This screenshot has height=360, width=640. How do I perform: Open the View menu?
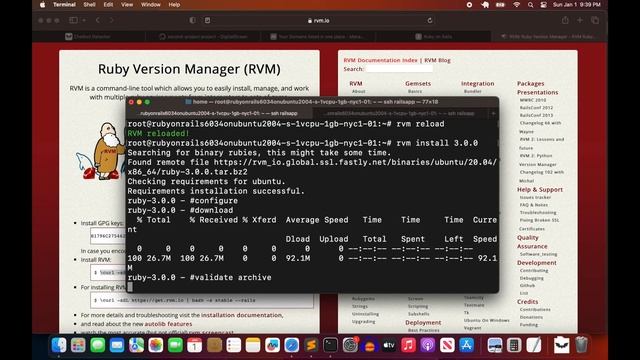[x=127, y=5]
